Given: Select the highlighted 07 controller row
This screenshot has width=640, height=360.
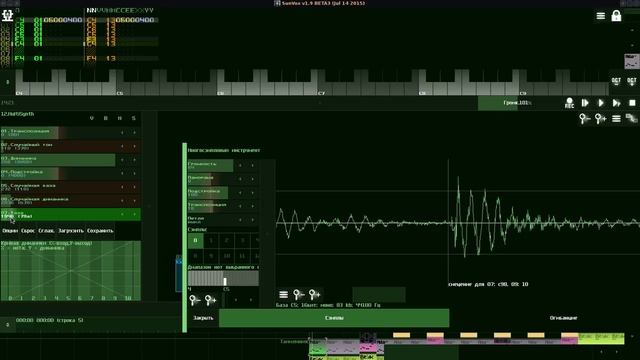Looking at the screenshot, I should (x=70, y=214).
